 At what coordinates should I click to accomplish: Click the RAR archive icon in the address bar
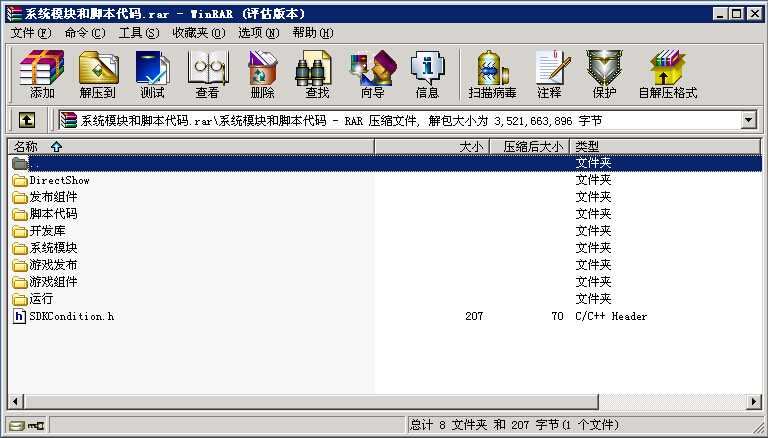point(69,120)
